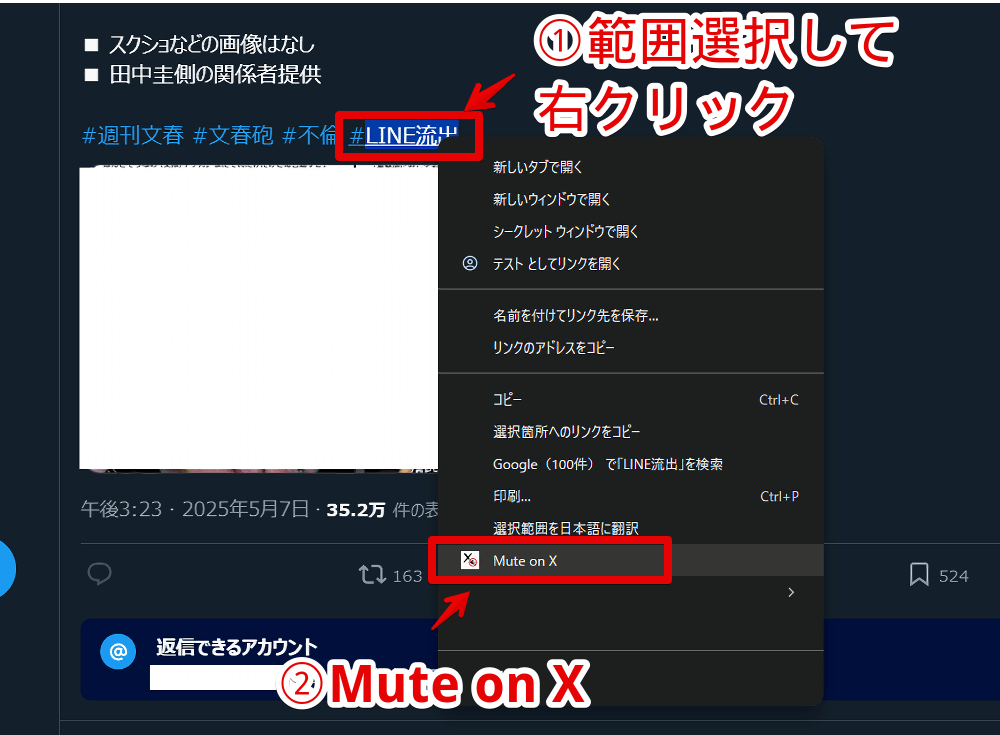Click text スクショなどの画像はなし

[212, 45]
